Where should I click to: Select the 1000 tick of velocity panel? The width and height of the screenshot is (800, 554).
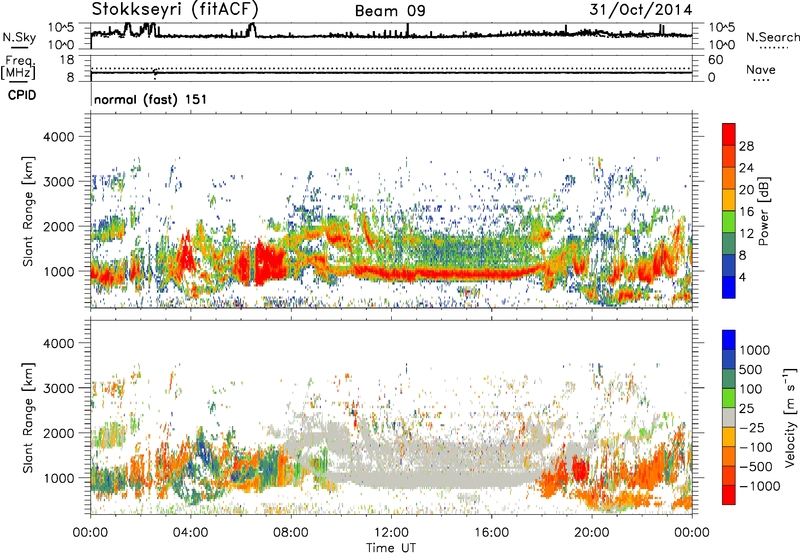tap(58, 478)
